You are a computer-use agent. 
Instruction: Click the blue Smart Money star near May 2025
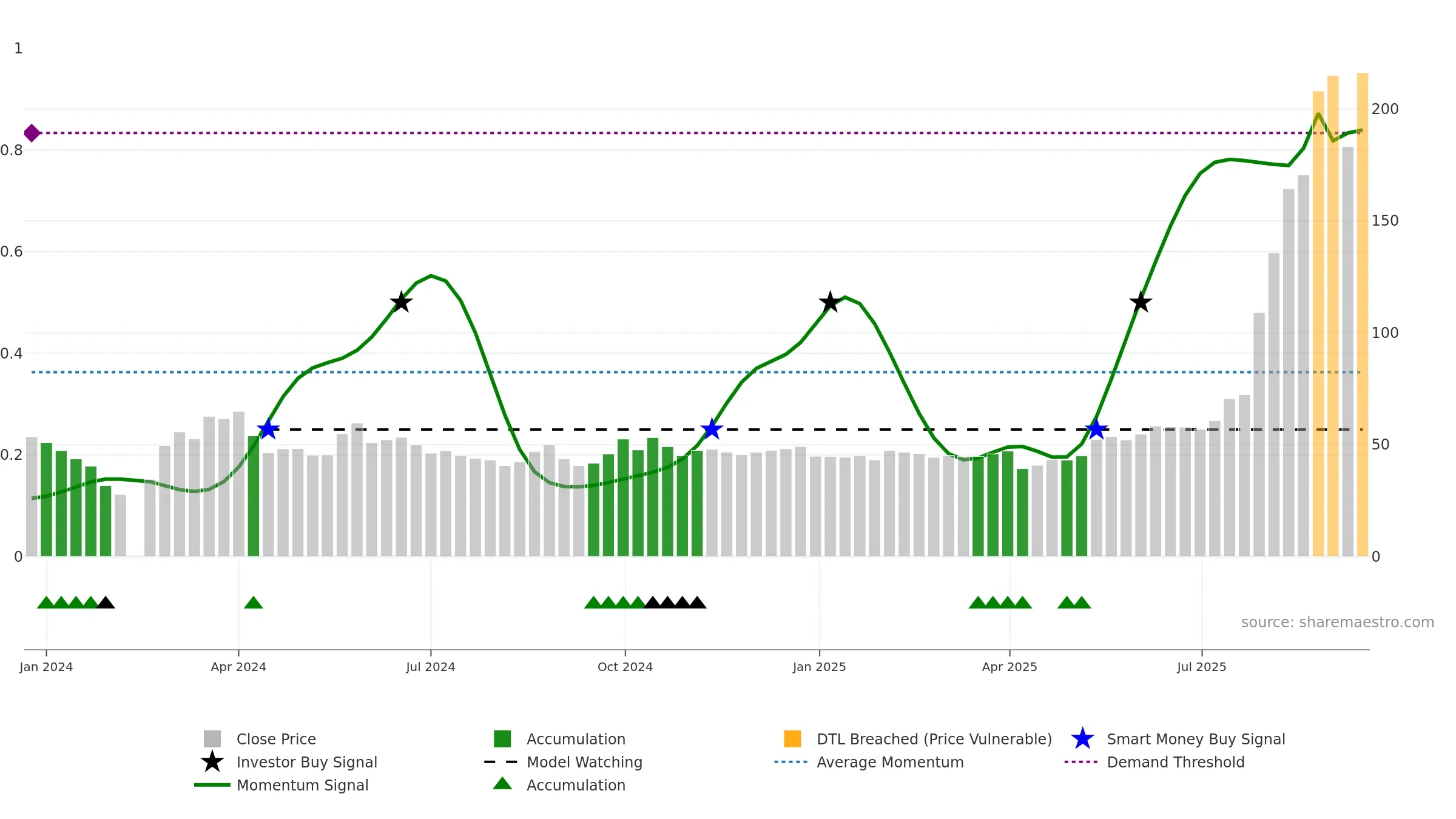pyautogui.click(x=1096, y=430)
